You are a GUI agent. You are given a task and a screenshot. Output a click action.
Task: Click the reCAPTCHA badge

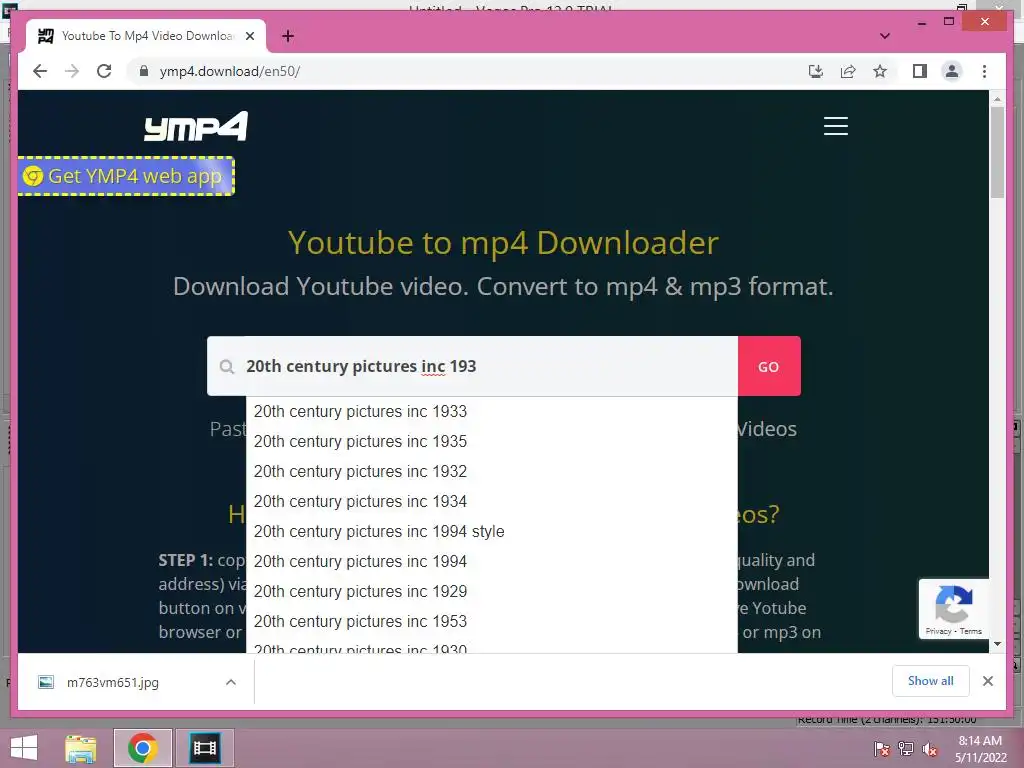click(953, 609)
